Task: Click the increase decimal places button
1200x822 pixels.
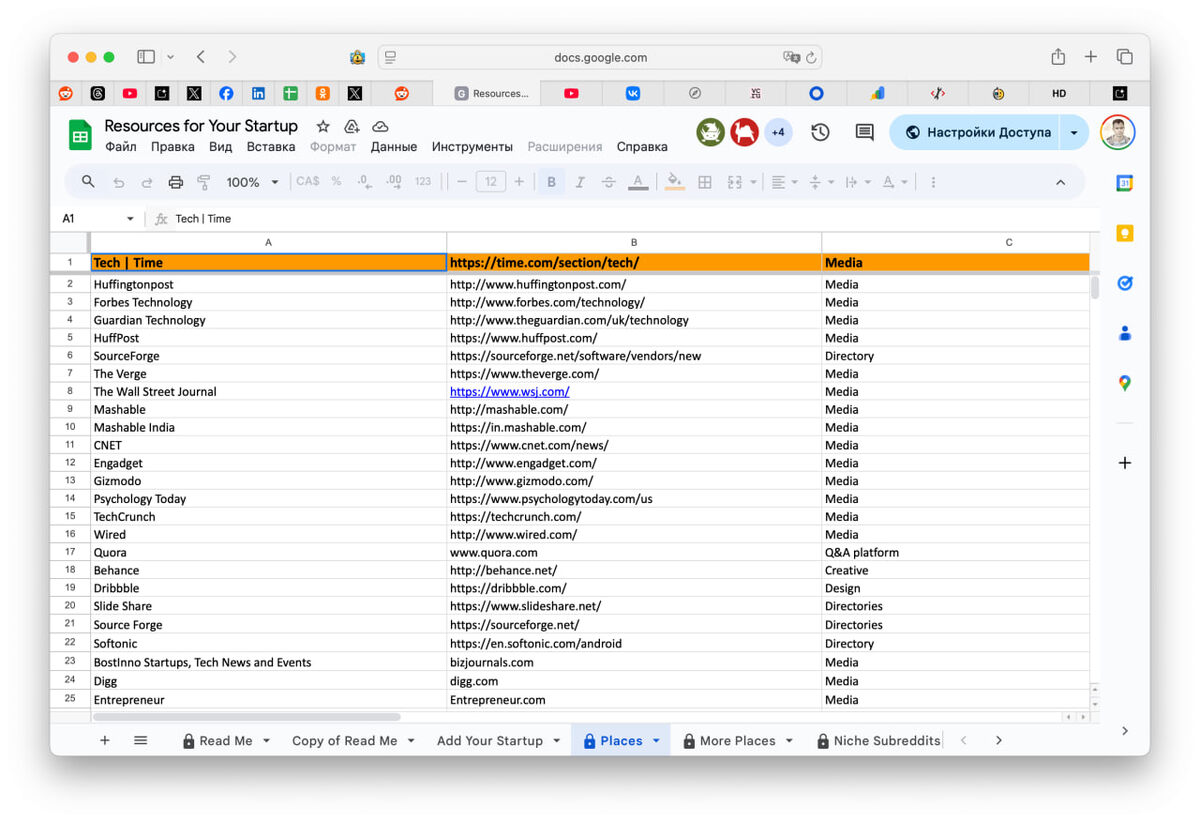Action: click(x=394, y=182)
